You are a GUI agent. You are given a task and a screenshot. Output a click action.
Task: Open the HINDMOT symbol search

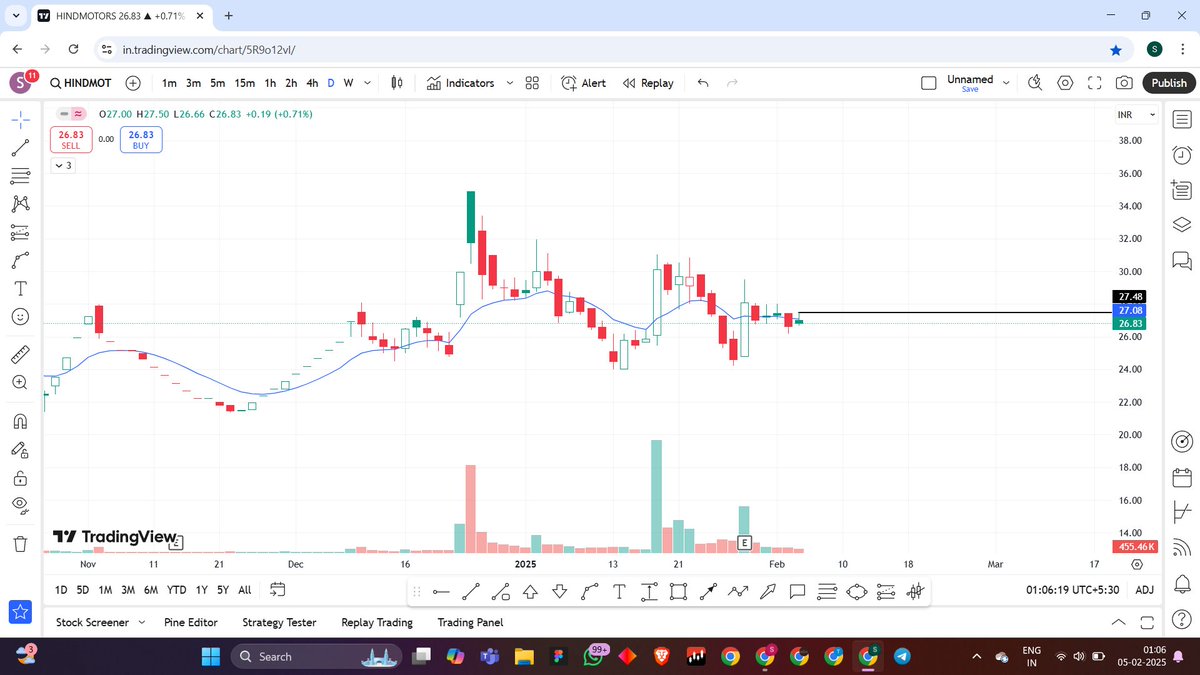click(x=80, y=83)
